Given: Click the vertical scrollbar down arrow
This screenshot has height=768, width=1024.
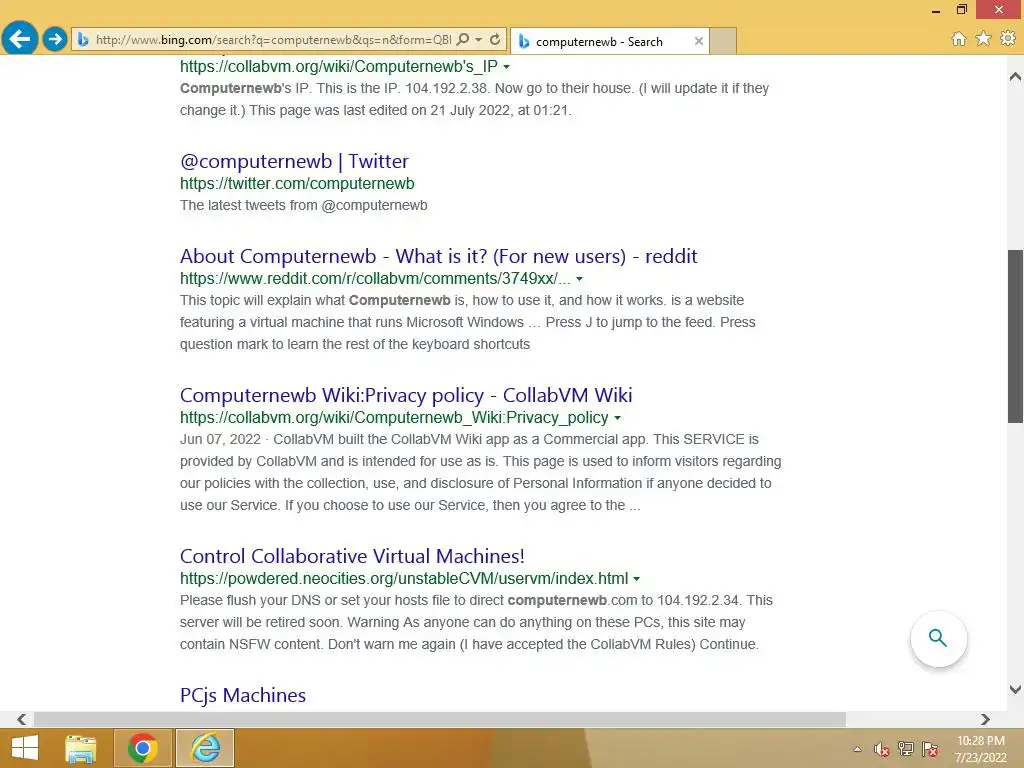Looking at the screenshot, I should 1015,689.
